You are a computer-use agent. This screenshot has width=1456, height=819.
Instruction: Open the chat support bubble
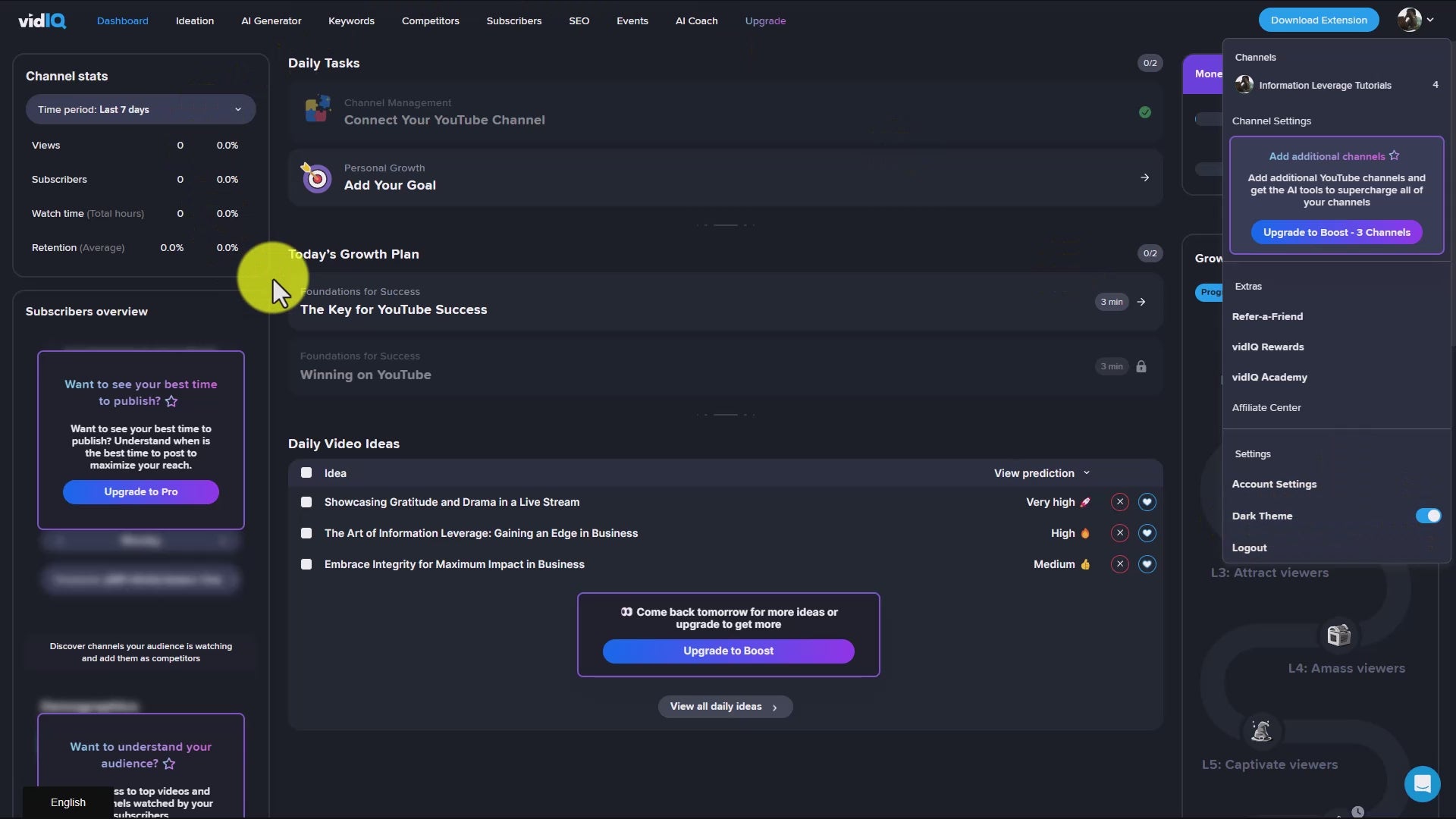(x=1422, y=783)
